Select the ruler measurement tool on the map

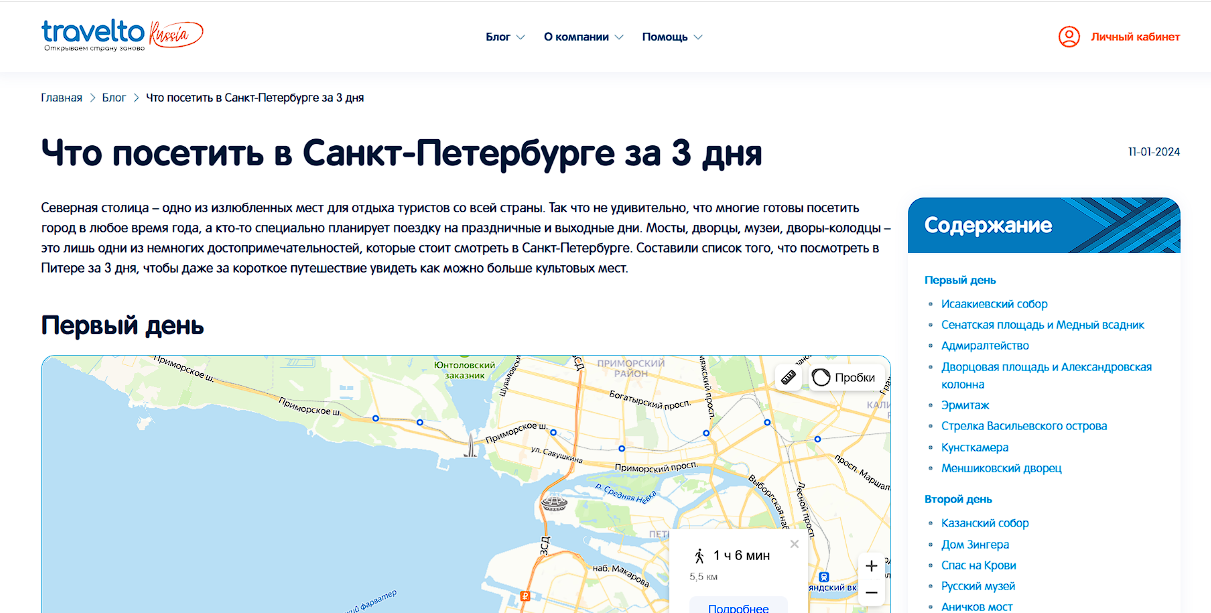point(789,377)
